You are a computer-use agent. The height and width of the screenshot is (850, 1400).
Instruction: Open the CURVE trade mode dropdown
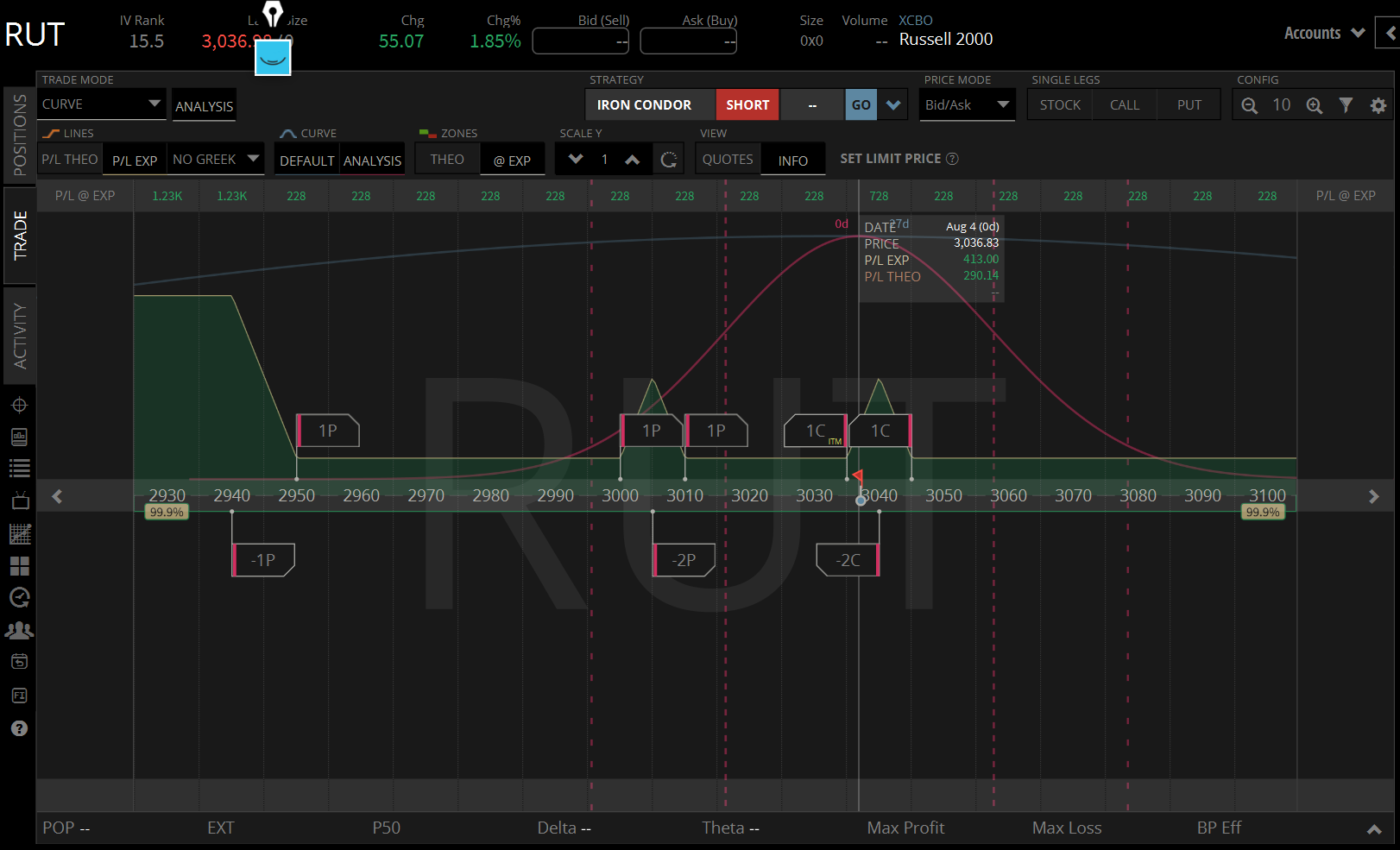(x=101, y=104)
